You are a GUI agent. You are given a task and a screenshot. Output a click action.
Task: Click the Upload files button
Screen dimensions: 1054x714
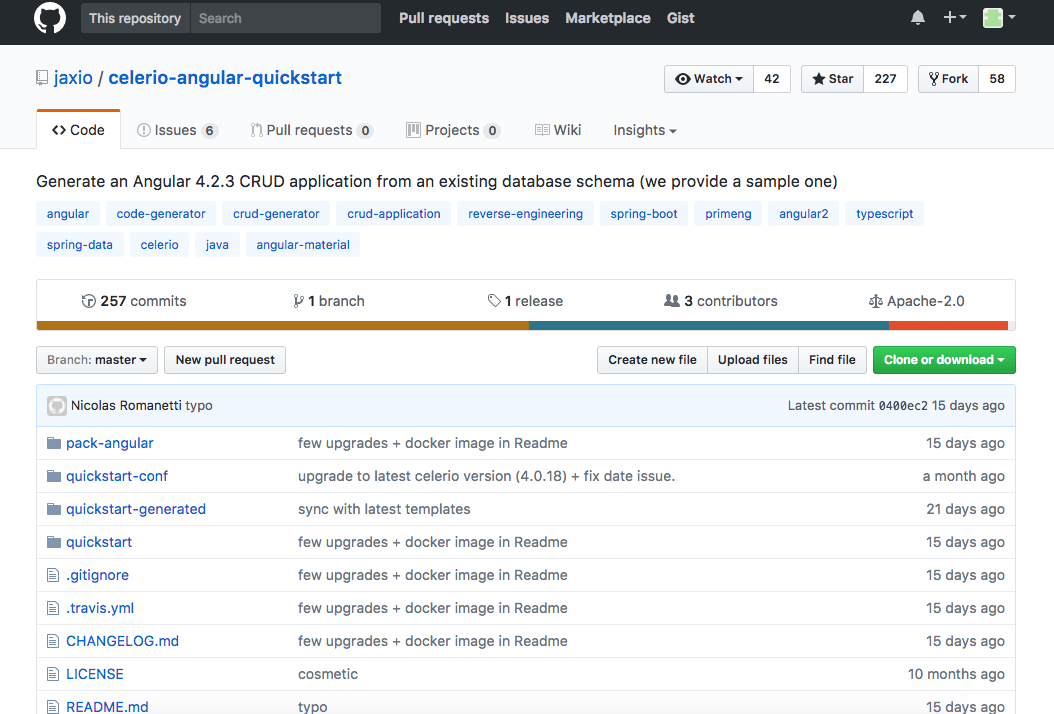(x=752, y=360)
